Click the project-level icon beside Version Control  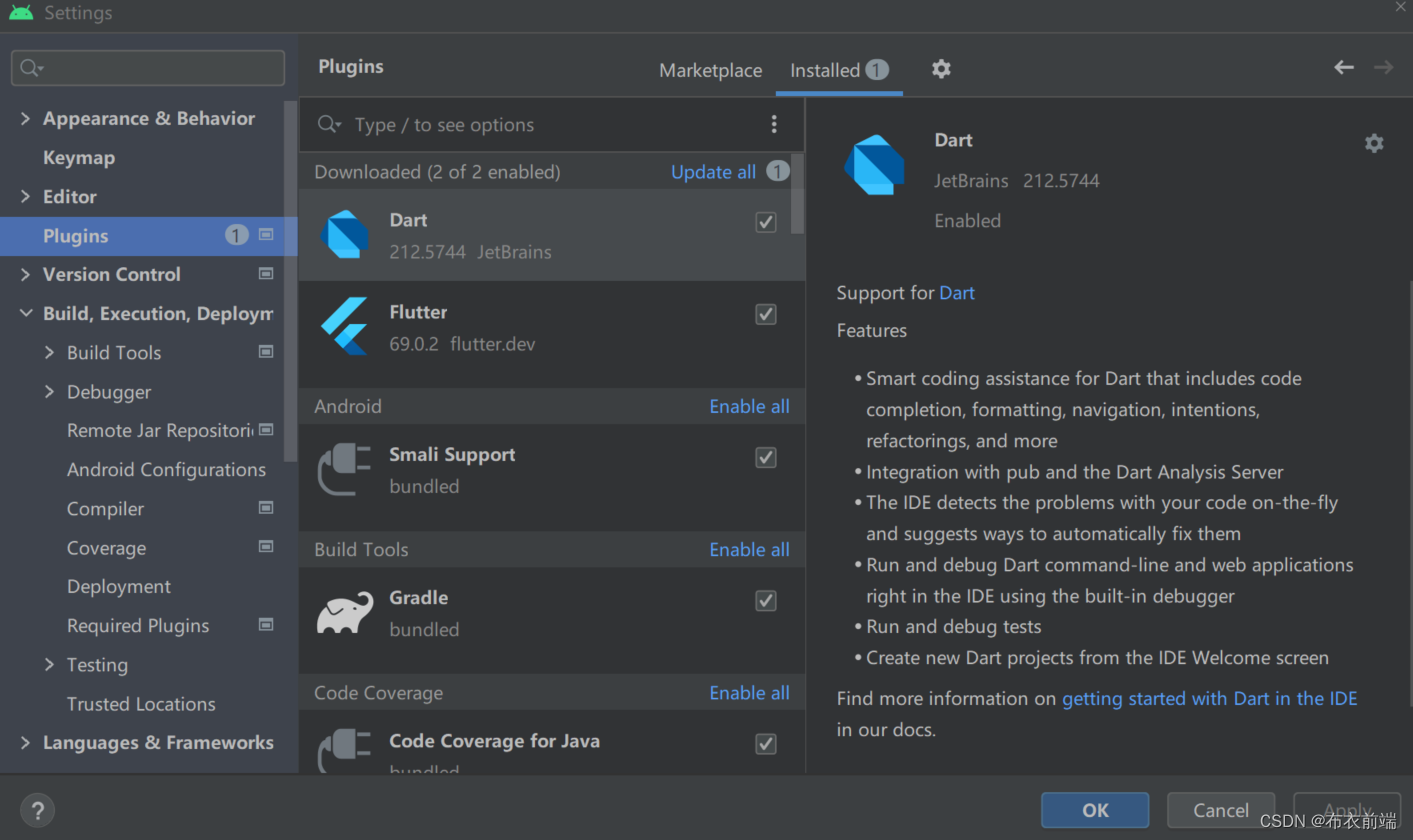pyautogui.click(x=266, y=274)
